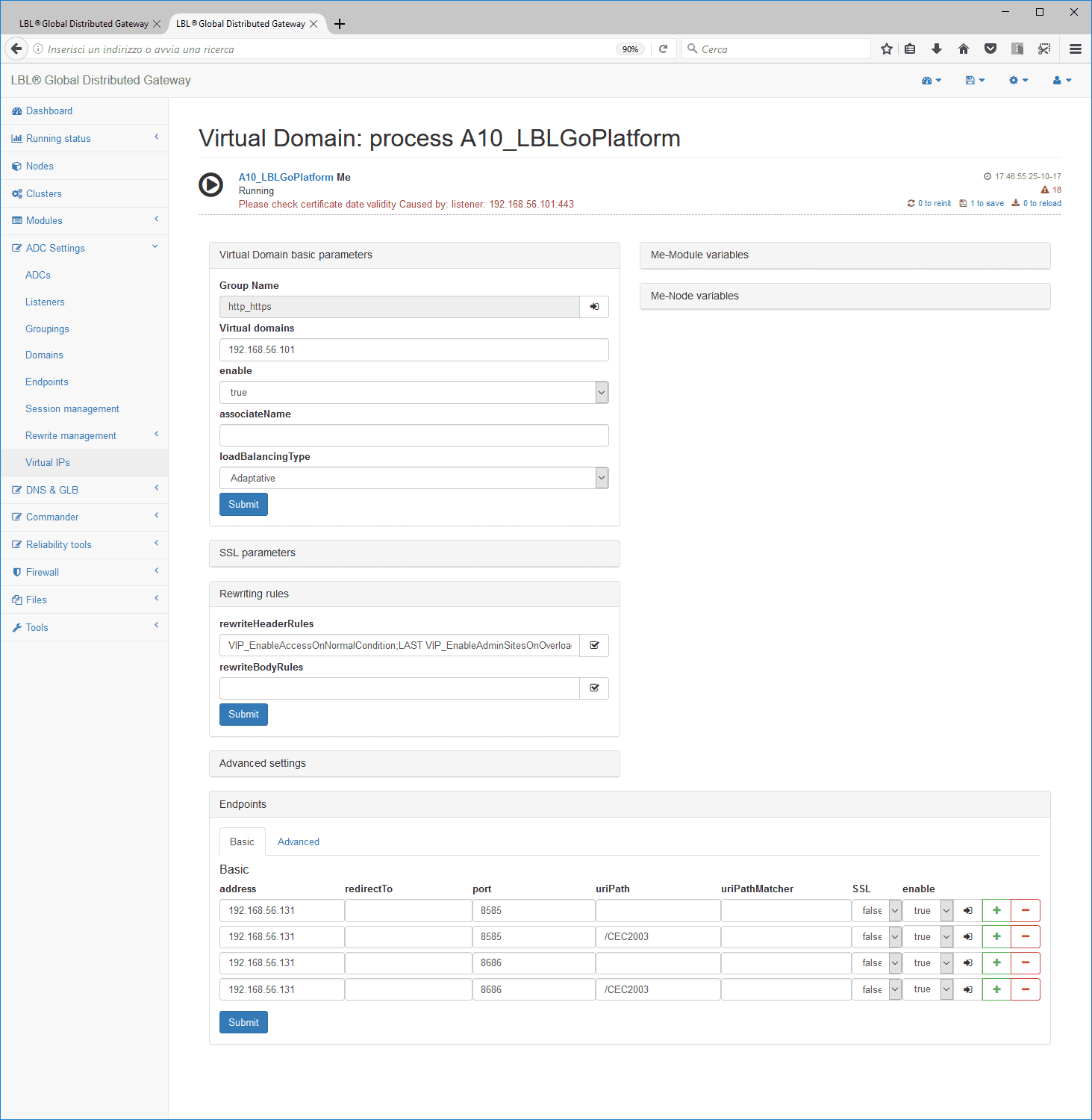Open the save floppy-disk menu in header
Screen dimensions: 1092x1120
coord(975,81)
